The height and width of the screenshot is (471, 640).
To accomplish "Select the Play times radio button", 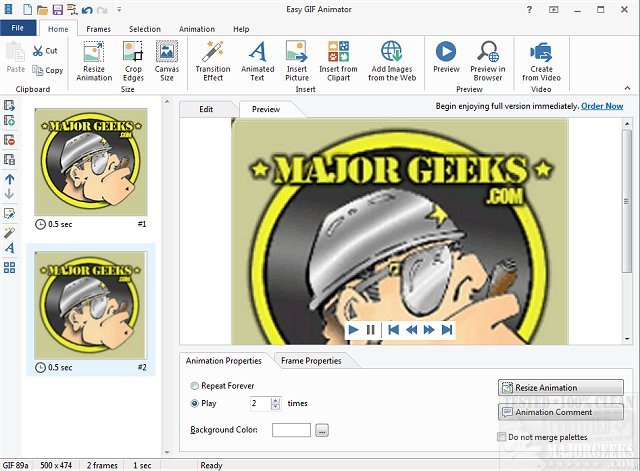I will [194, 403].
